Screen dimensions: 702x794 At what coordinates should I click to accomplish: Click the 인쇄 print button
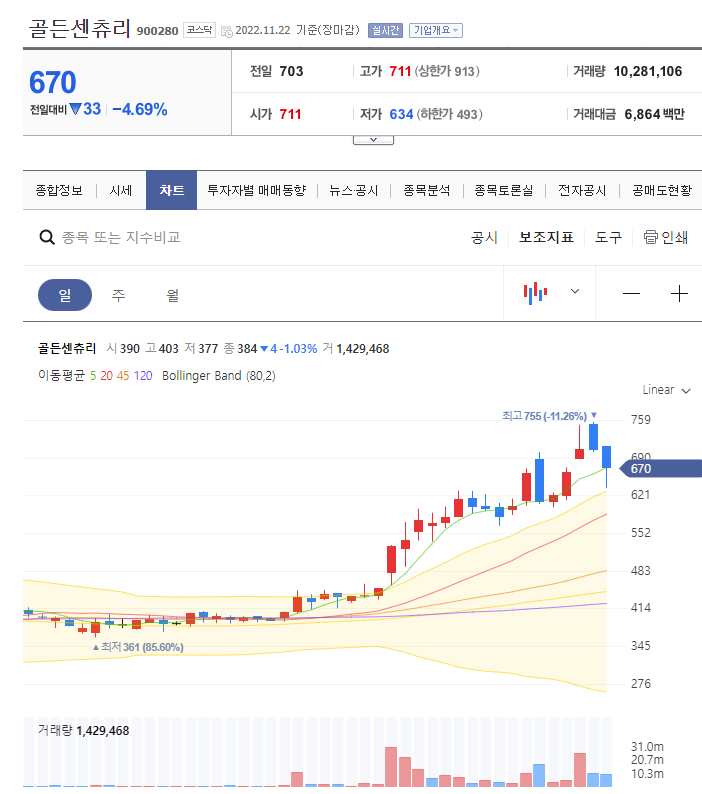666,237
